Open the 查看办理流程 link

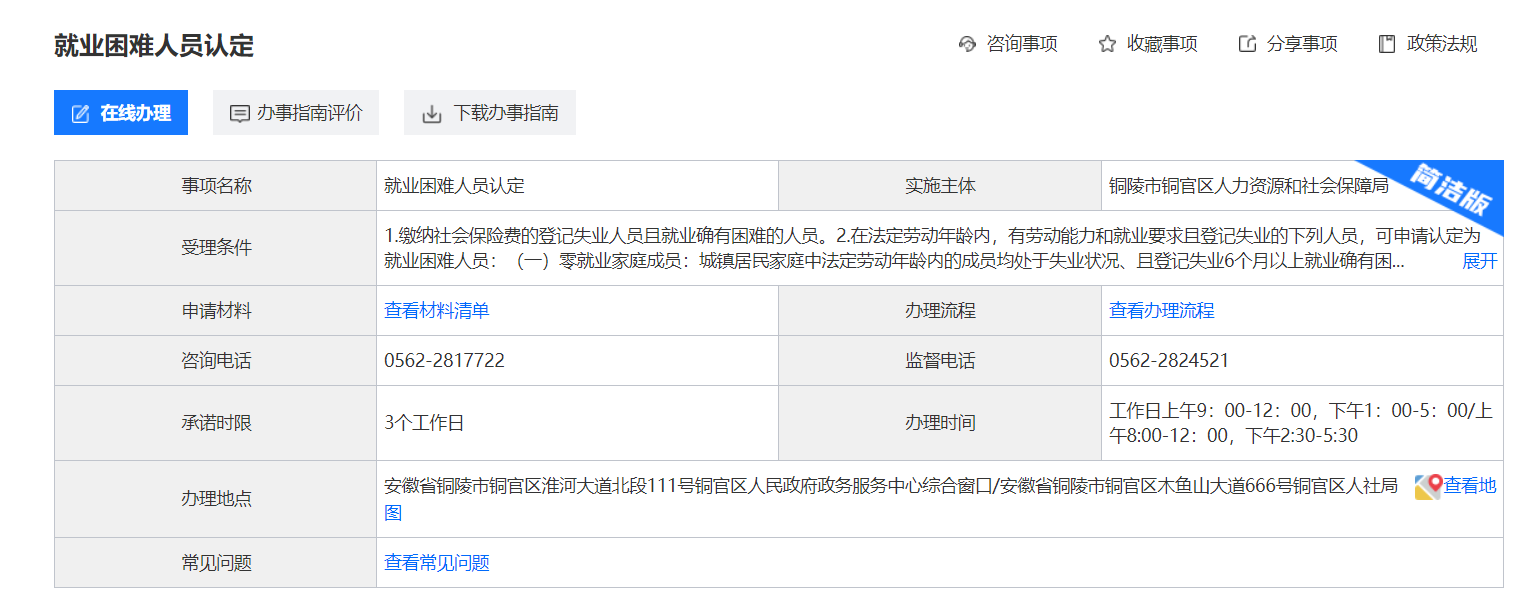1161,311
